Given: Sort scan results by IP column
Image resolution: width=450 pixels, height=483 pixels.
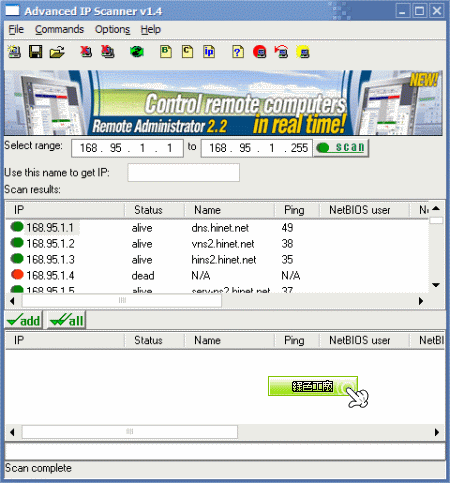Looking at the screenshot, I should (65, 210).
